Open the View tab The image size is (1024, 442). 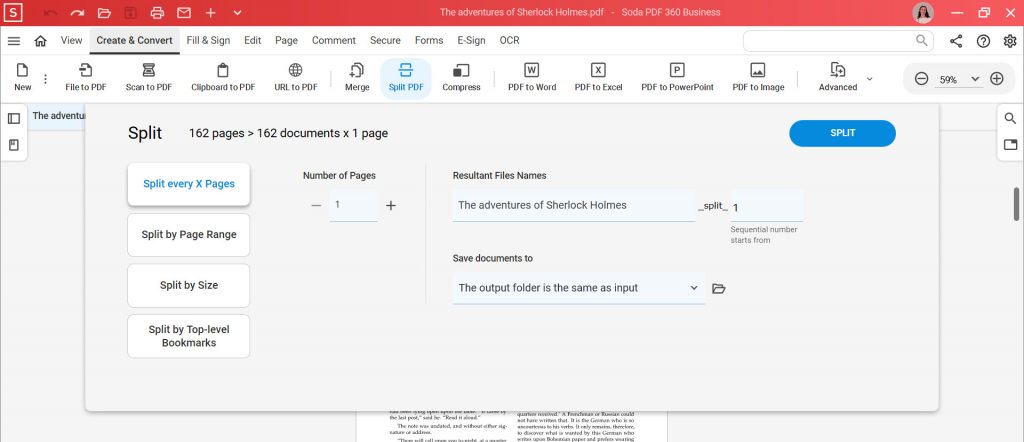pyautogui.click(x=72, y=40)
